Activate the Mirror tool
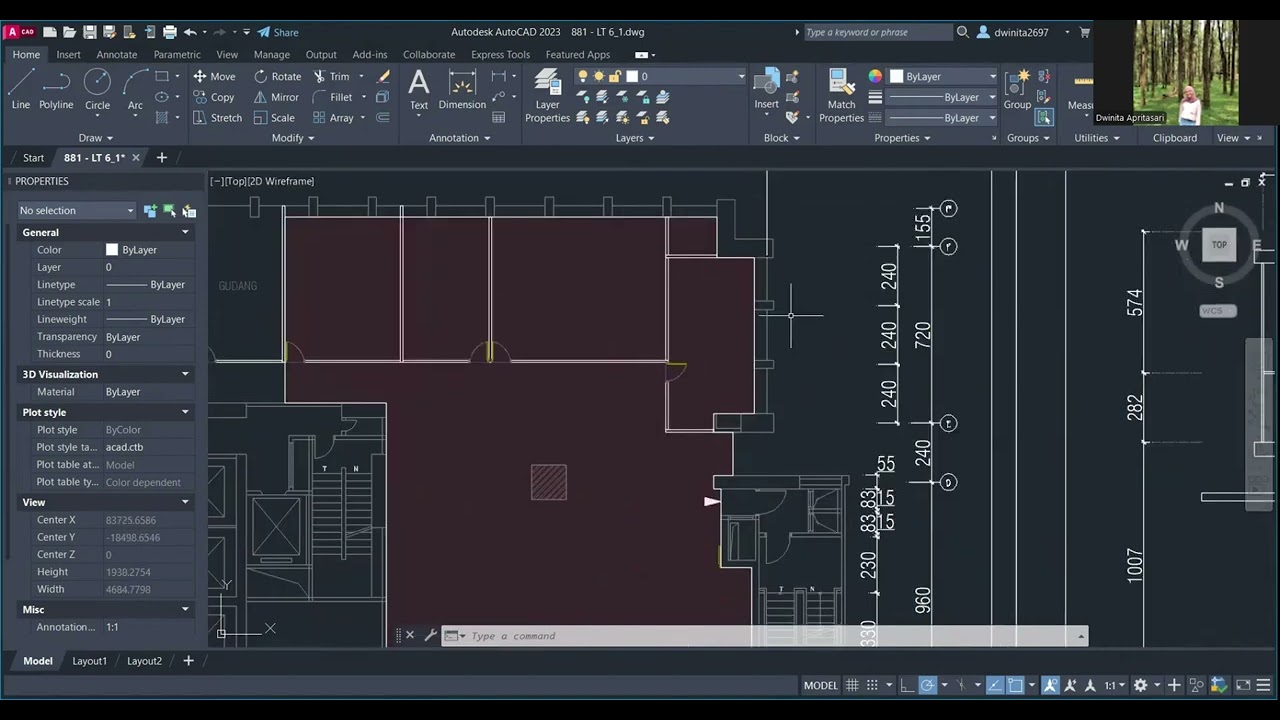Viewport: 1280px width, 720px height. pyautogui.click(x=276, y=97)
